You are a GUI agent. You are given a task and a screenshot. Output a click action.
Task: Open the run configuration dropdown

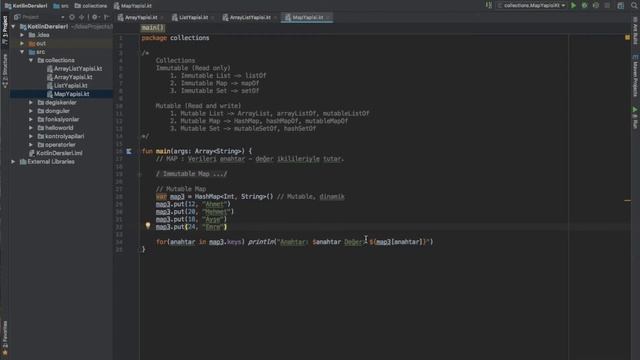pos(532,6)
